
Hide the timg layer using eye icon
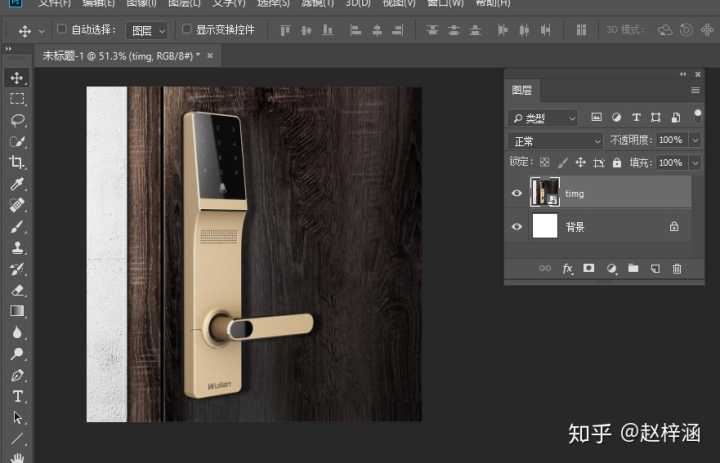517,193
